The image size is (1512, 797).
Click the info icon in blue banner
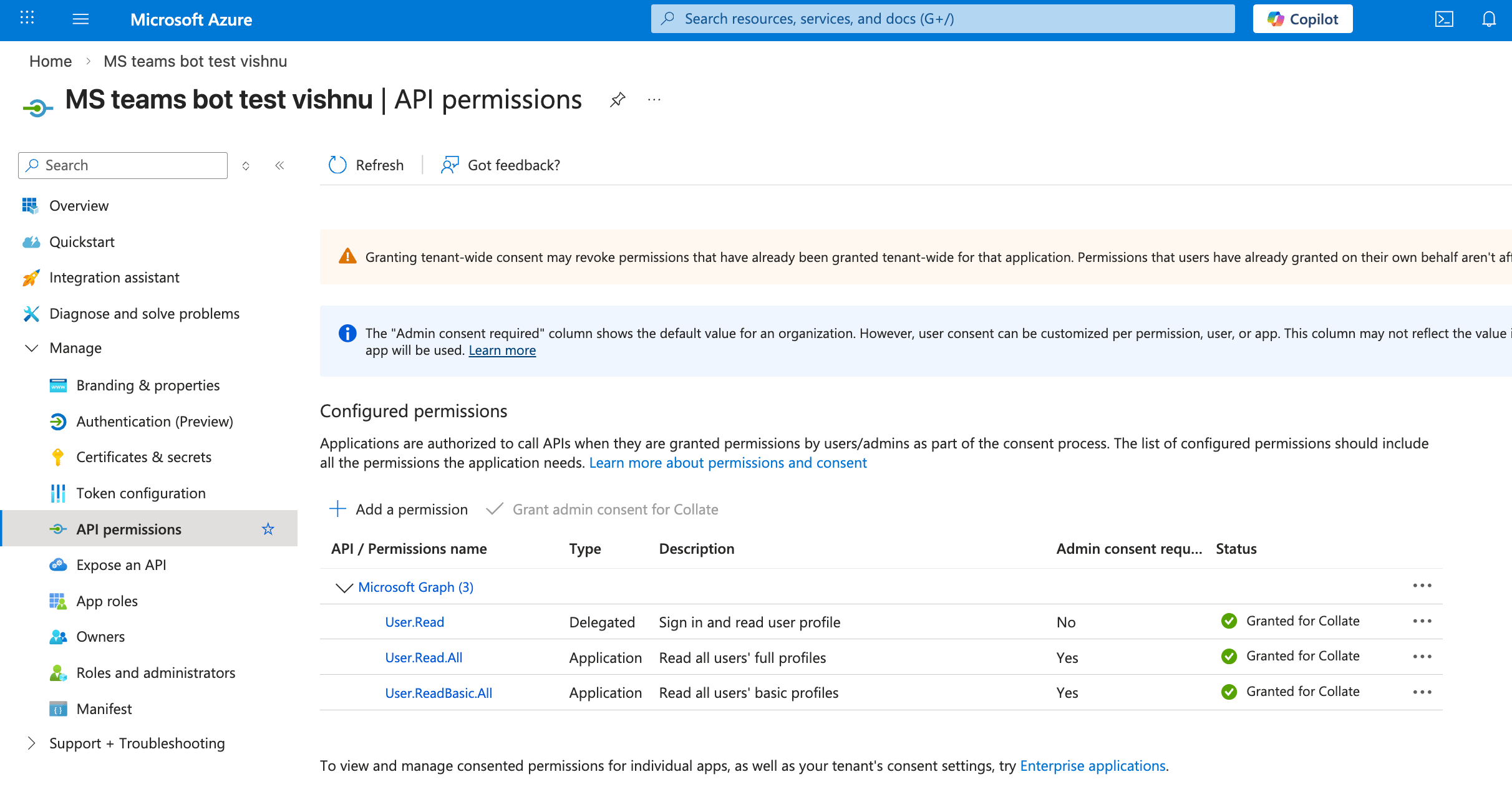click(x=347, y=334)
